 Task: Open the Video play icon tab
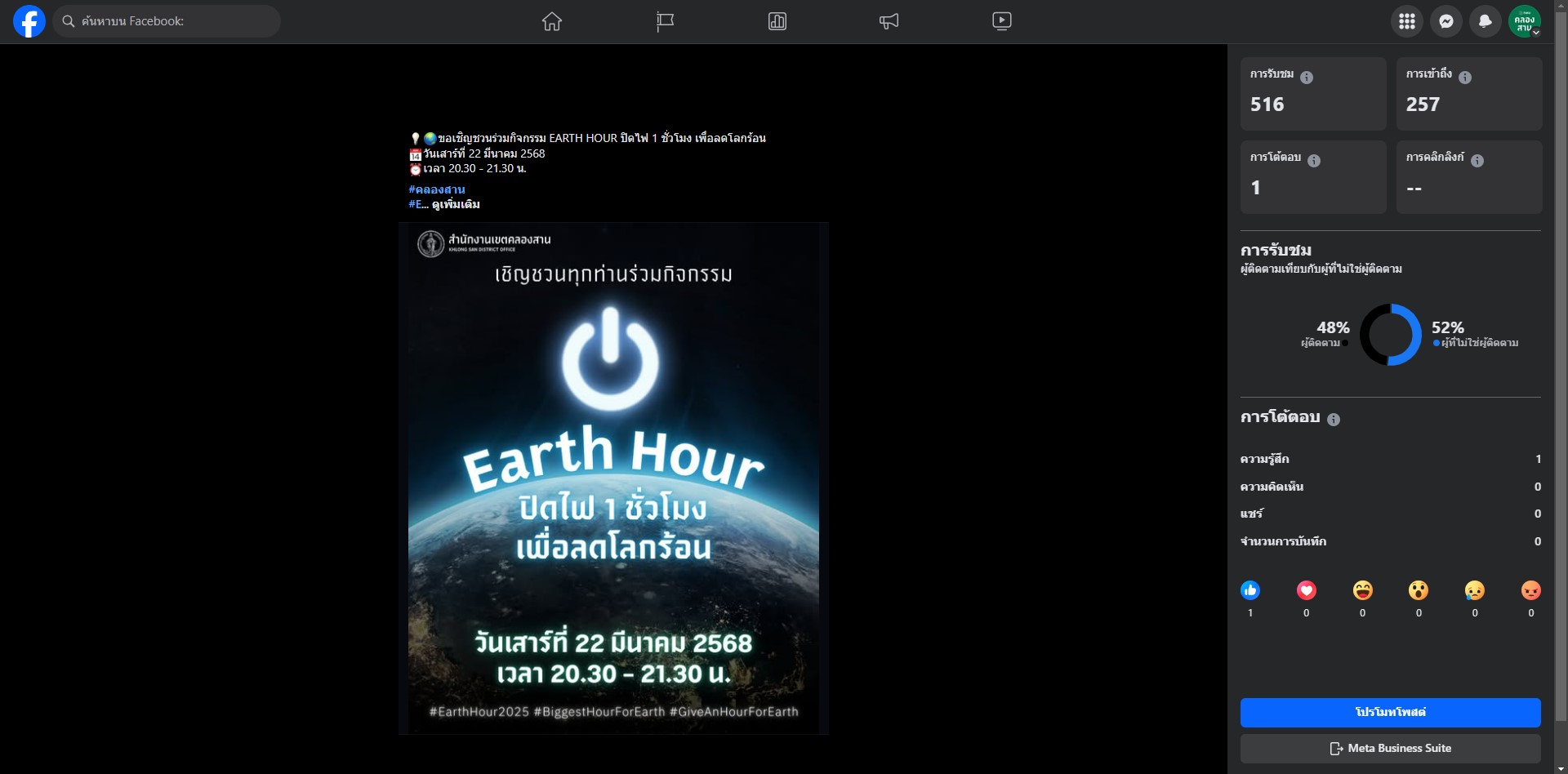[1002, 21]
